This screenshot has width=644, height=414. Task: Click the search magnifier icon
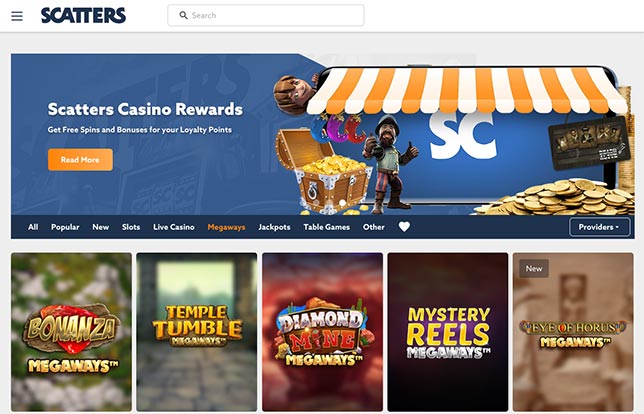point(183,15)
